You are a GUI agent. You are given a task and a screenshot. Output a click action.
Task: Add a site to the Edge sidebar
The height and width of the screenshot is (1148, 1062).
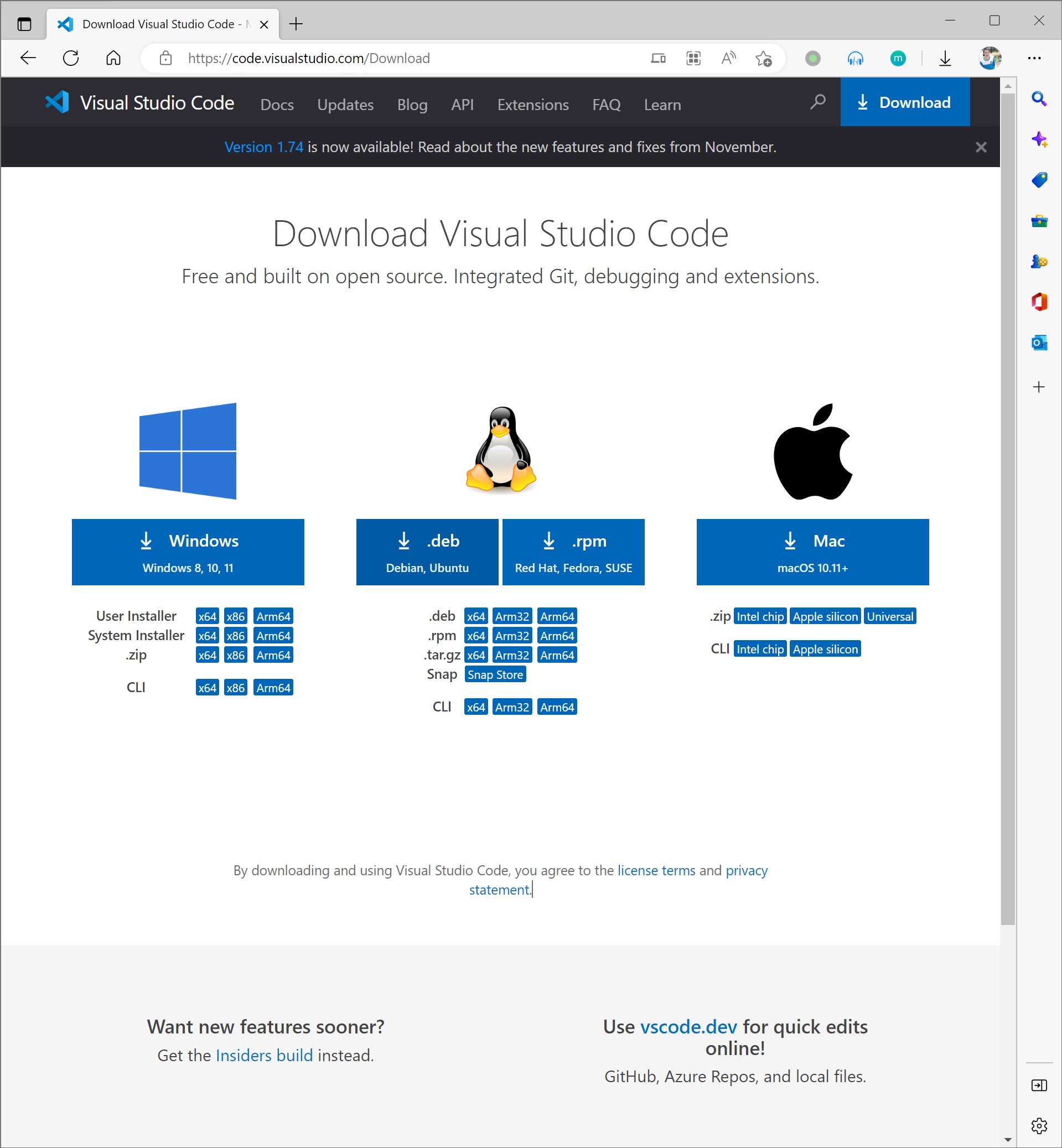click(1039, 387)
